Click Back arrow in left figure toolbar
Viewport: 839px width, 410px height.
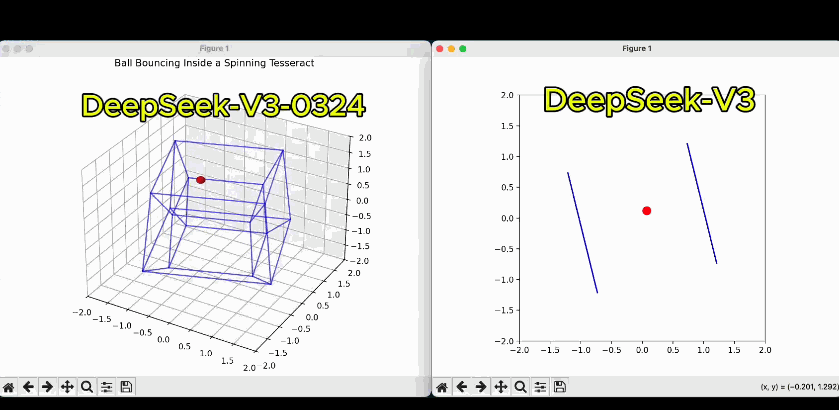click(28, 386)
